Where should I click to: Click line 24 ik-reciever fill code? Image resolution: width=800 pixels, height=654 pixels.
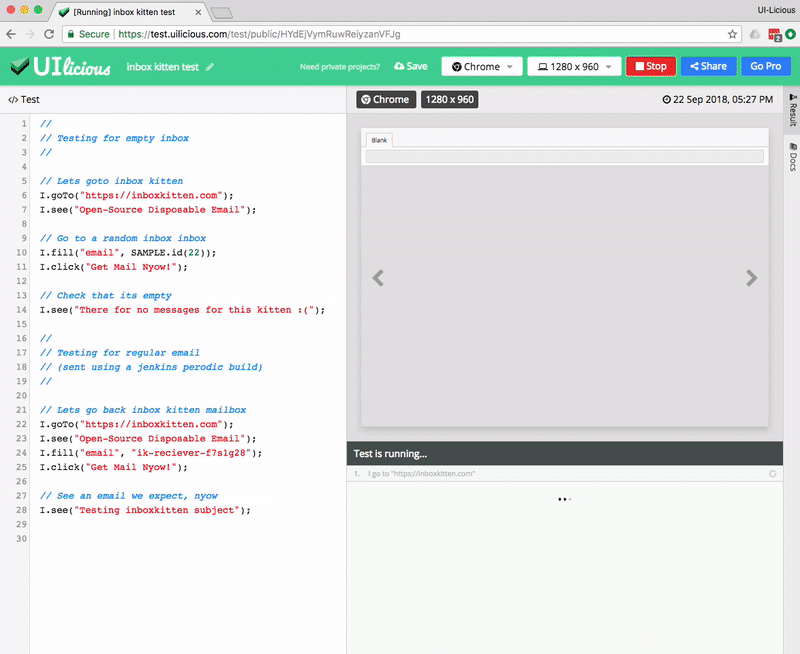tap(151, 452)
